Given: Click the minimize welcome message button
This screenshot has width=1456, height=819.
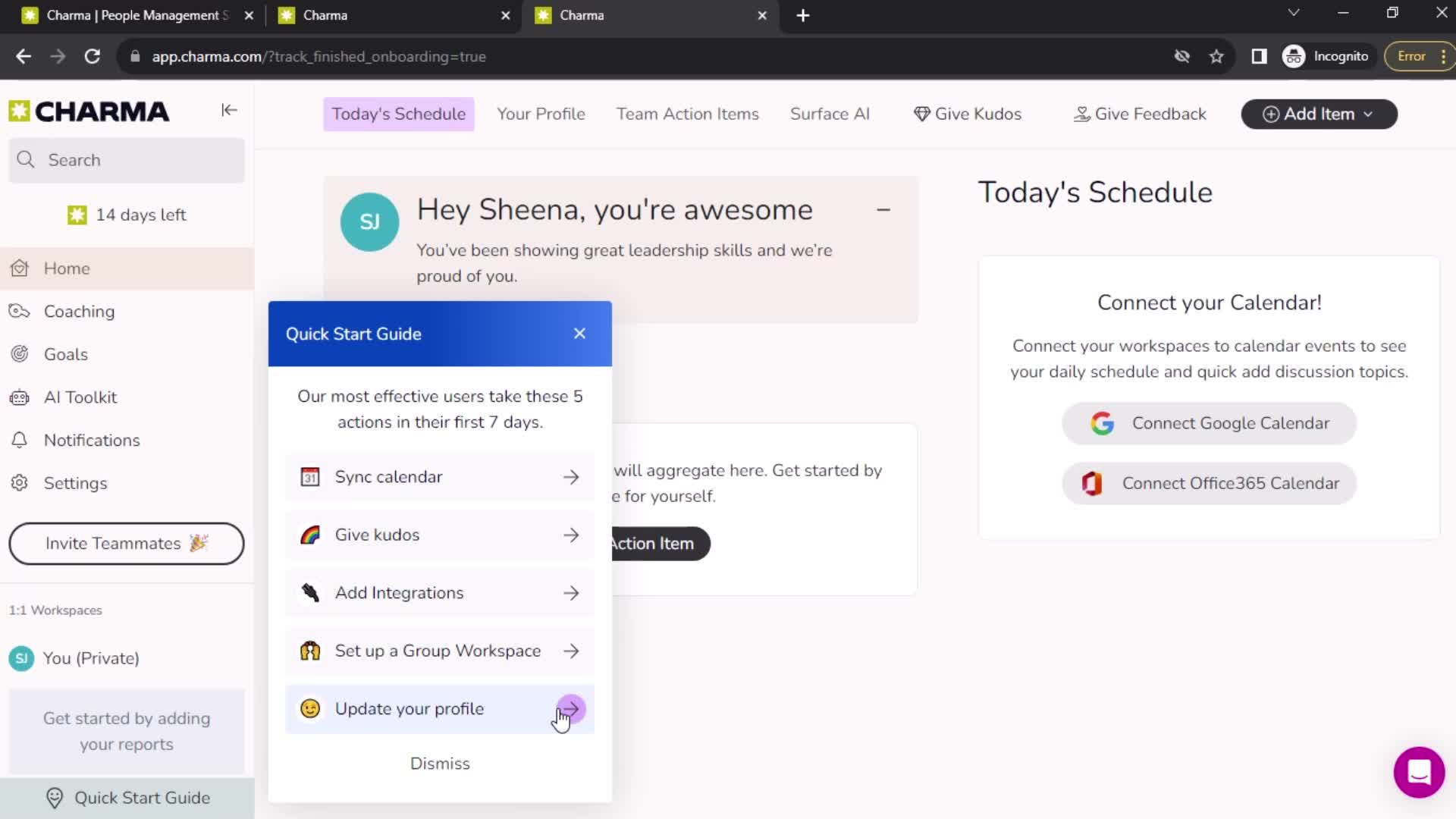Looking at the screenshot, I should tap(886, 210).
